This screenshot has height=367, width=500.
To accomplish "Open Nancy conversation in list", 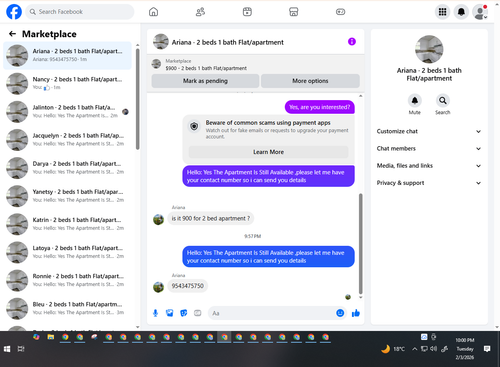I will point(67,83).
